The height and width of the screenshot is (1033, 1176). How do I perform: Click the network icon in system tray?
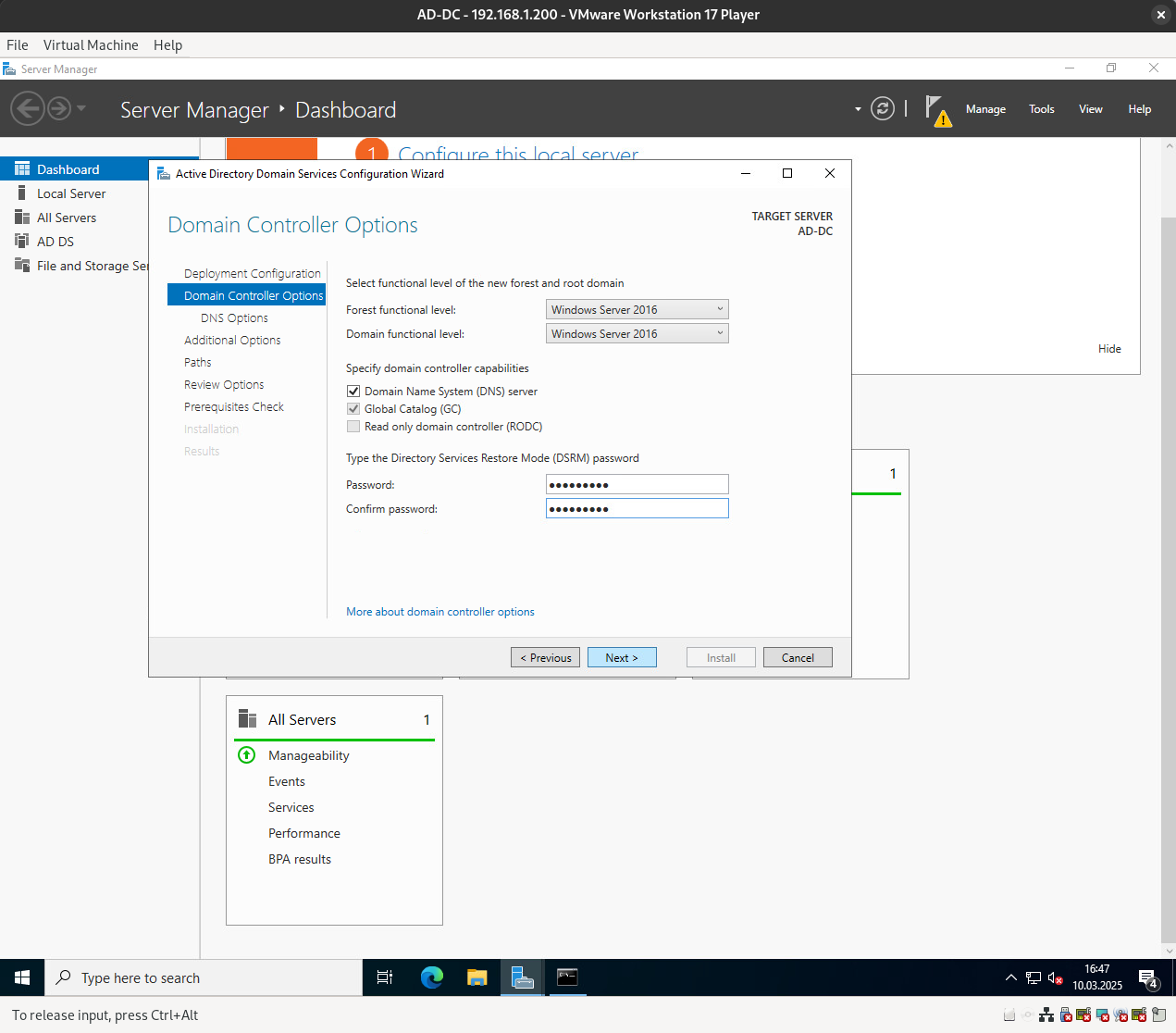click(x=1034, y=977)
